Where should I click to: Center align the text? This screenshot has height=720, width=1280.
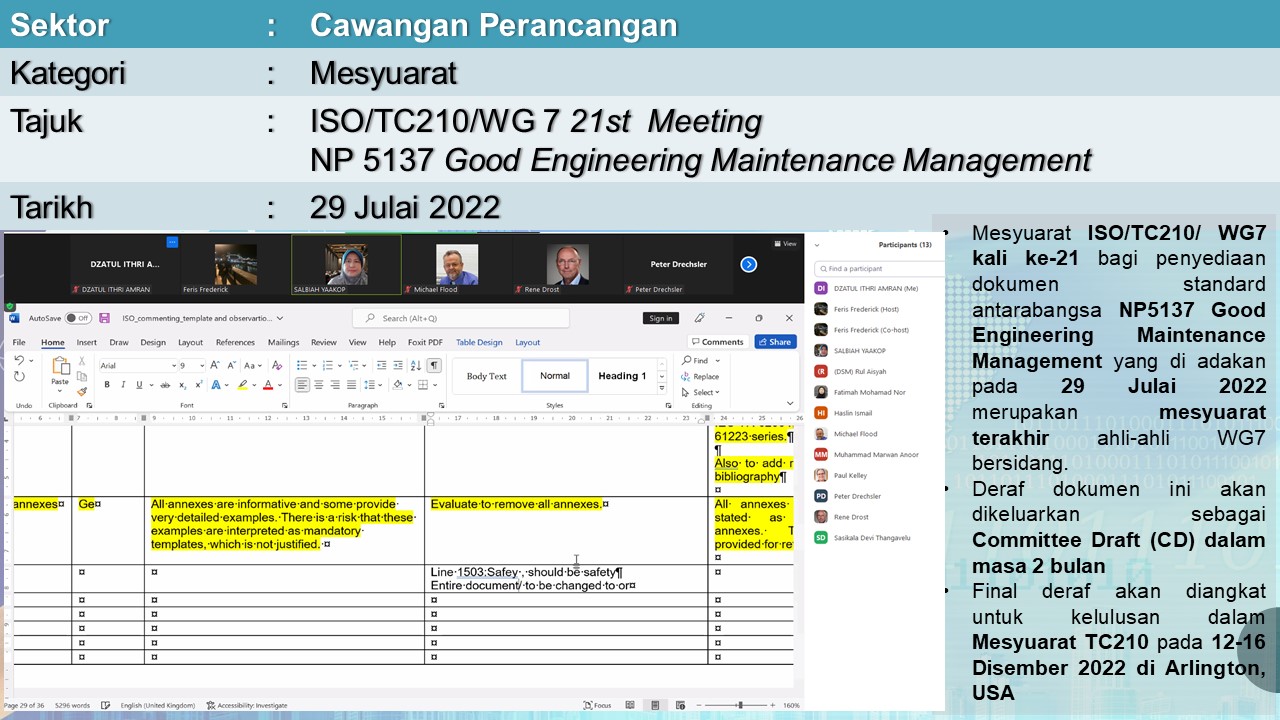[x=319, y=385]
